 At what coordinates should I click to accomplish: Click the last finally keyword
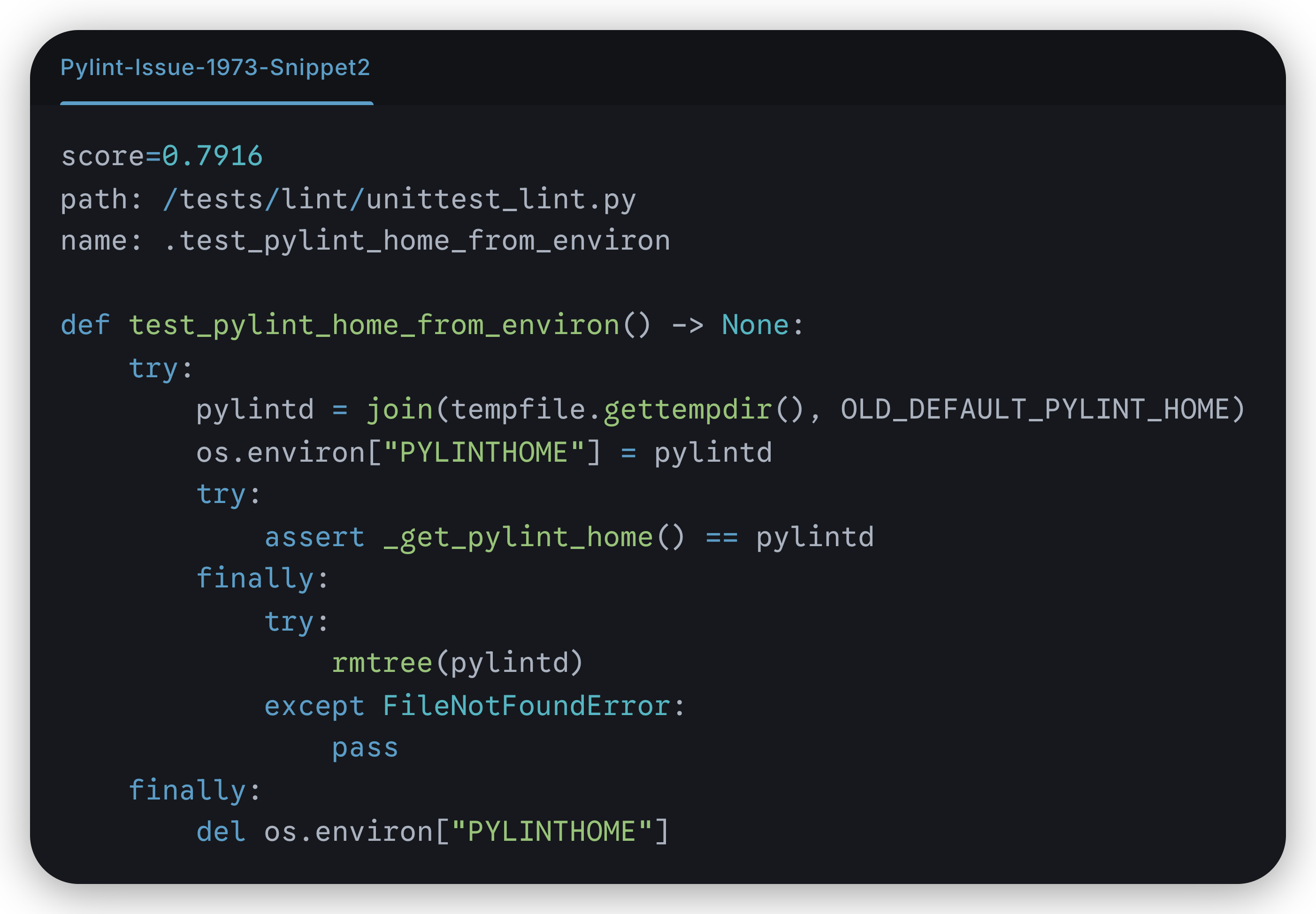187,790
